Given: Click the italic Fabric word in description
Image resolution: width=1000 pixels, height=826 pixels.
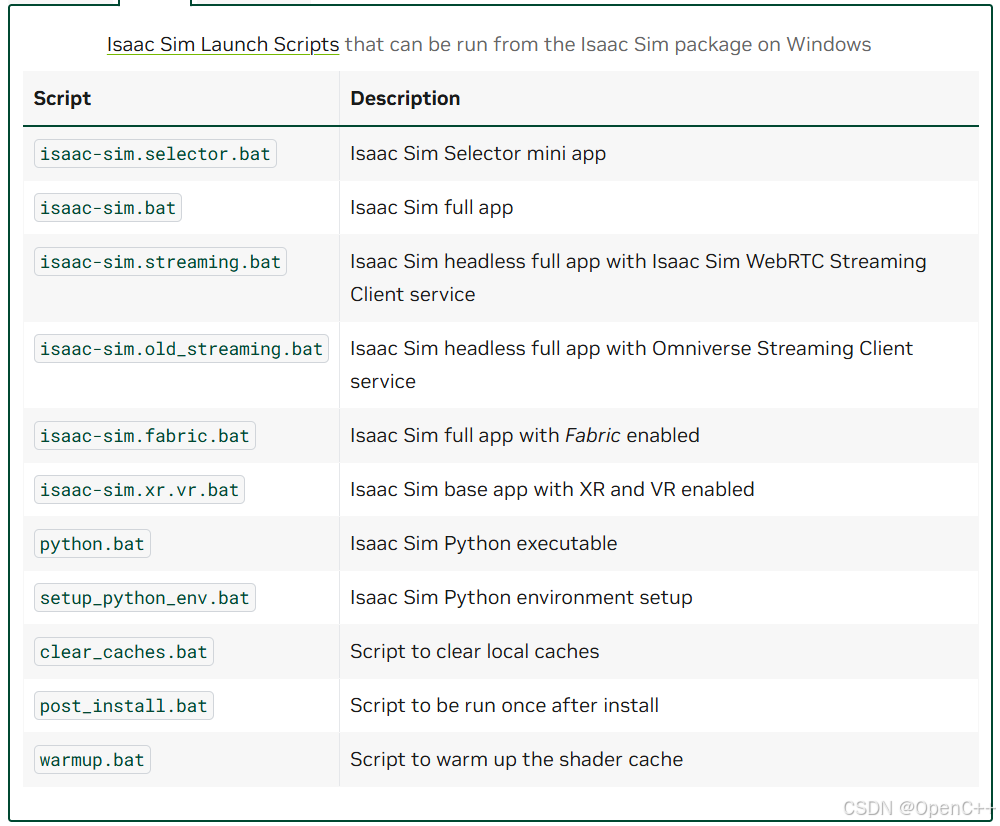Looking at the screenshot, I should (593, 436).
